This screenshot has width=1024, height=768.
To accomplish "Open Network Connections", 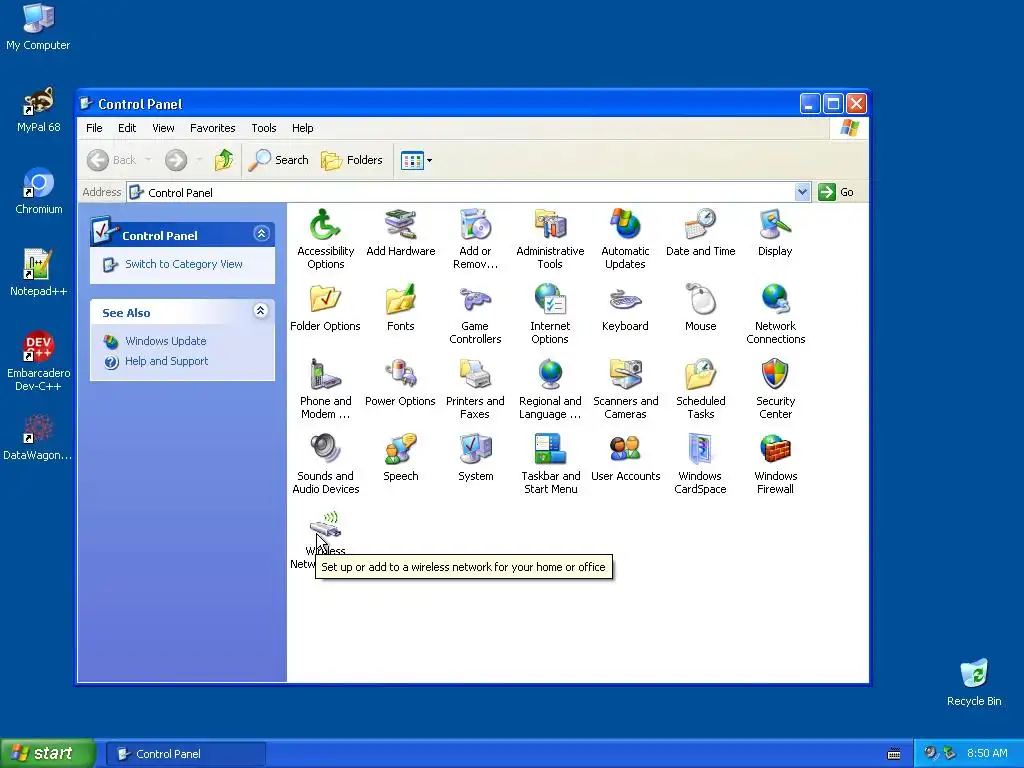I will coord(775,314).
